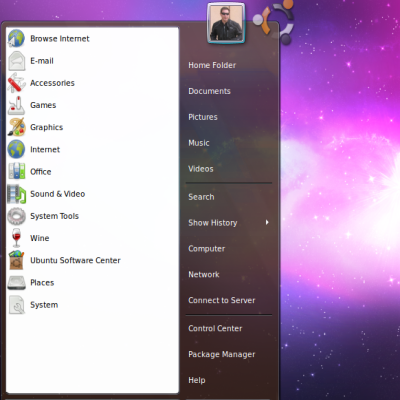Click the Browse Internet label

(x=60, y=39)
